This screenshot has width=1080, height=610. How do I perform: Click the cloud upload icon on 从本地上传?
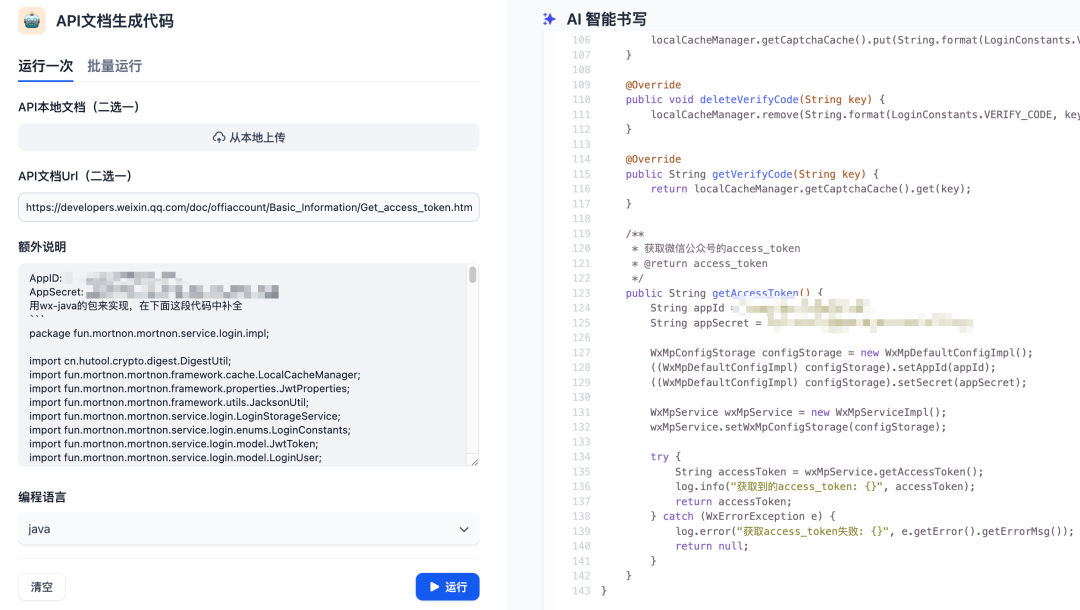[219, 137]
